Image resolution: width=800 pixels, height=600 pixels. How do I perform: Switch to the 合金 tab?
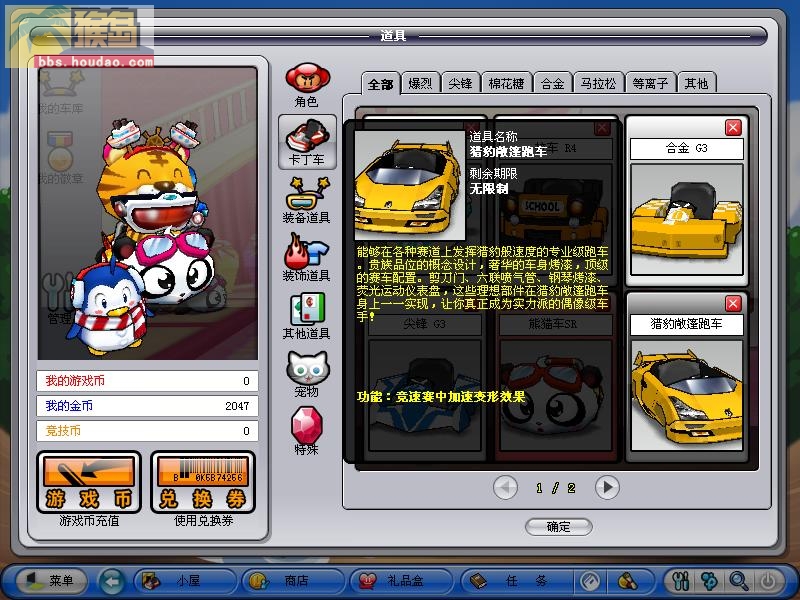coord(553,83)
